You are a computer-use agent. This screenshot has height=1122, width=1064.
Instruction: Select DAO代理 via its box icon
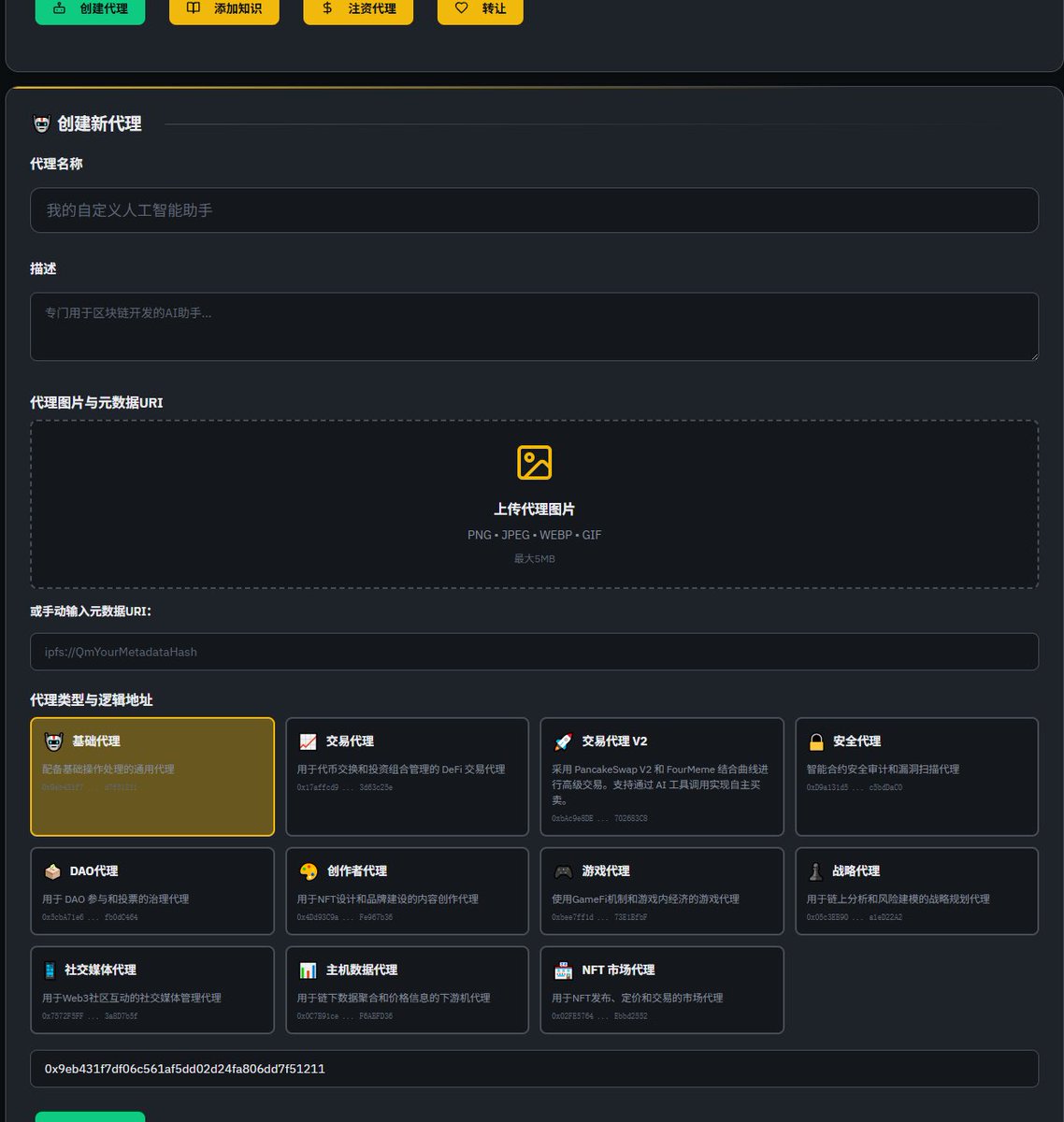tap(52, 871)
